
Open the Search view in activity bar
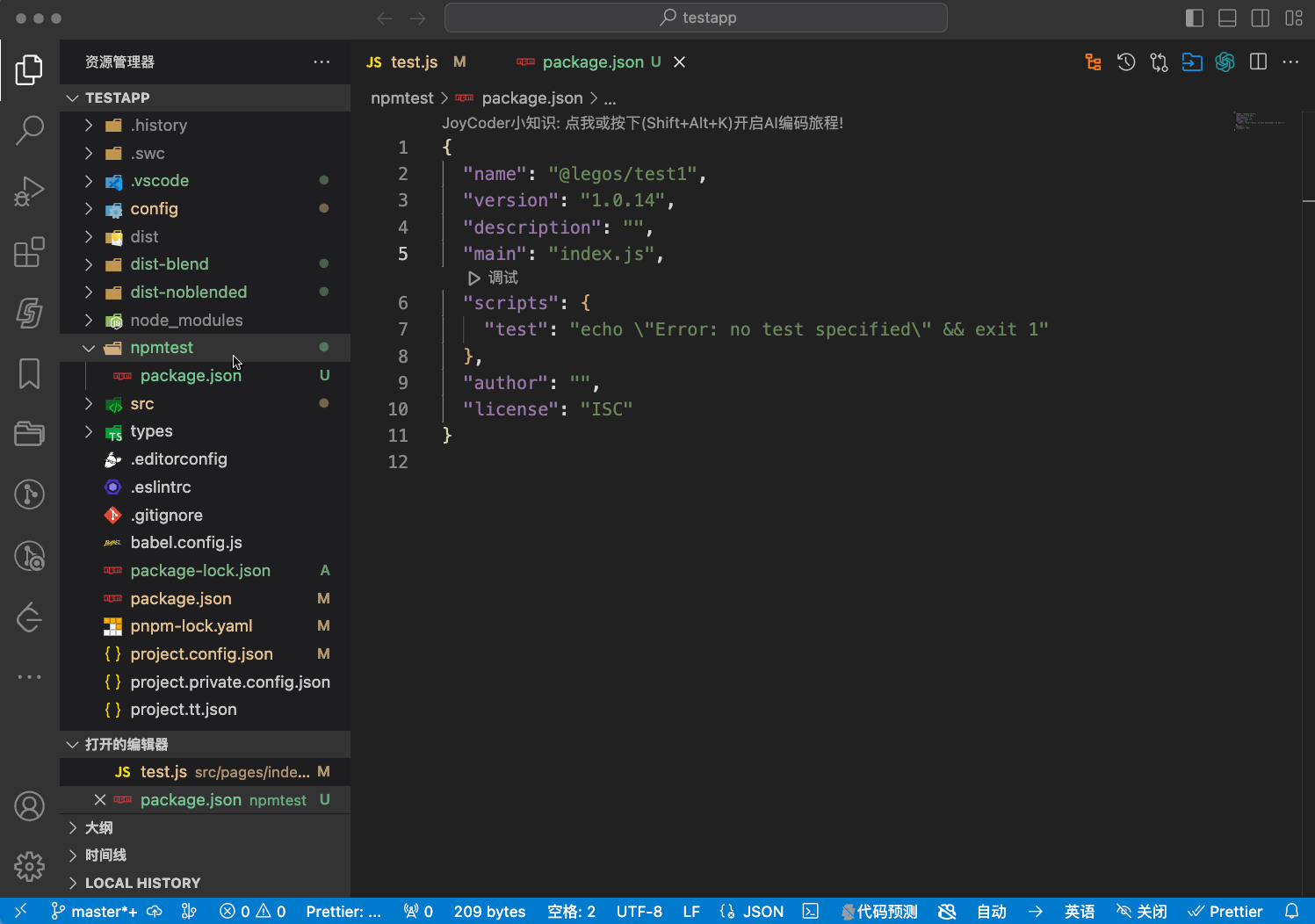(x=29, y=130)
